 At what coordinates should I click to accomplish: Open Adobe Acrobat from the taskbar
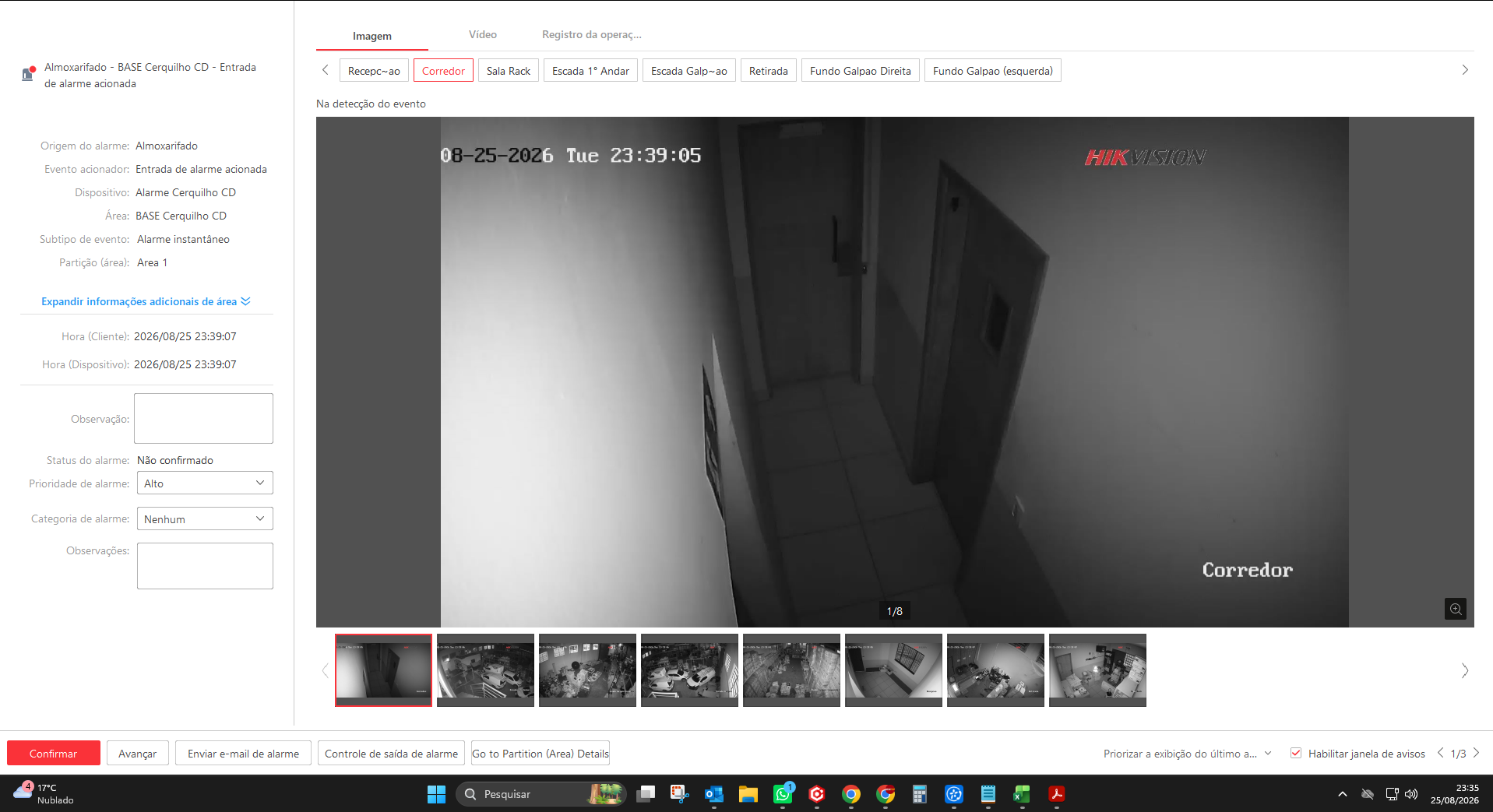[1057, 794]
